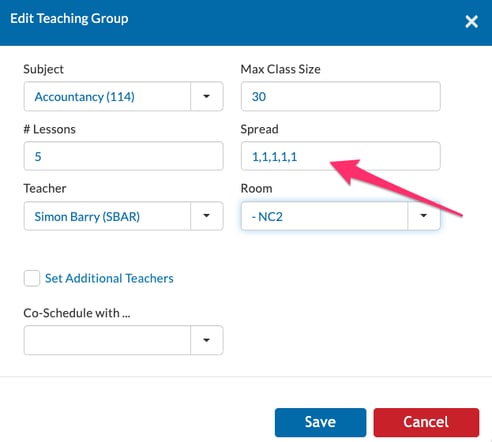Screen dimensions: 492x442
Task: Tick the Set Additional Teachers checkbox
Action: (32, 278)
